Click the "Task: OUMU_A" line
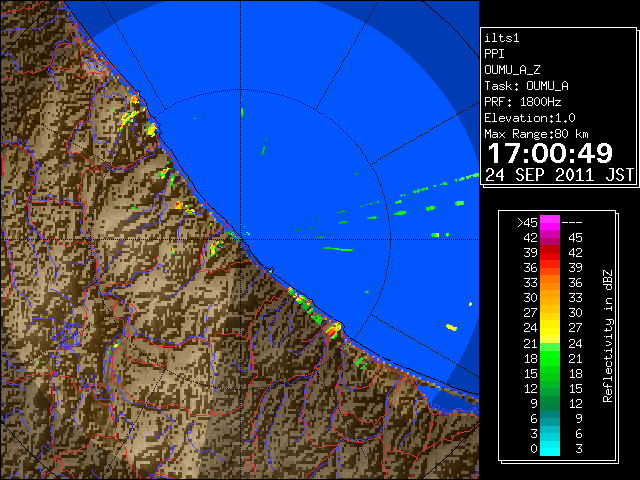 tap(526, 86)
